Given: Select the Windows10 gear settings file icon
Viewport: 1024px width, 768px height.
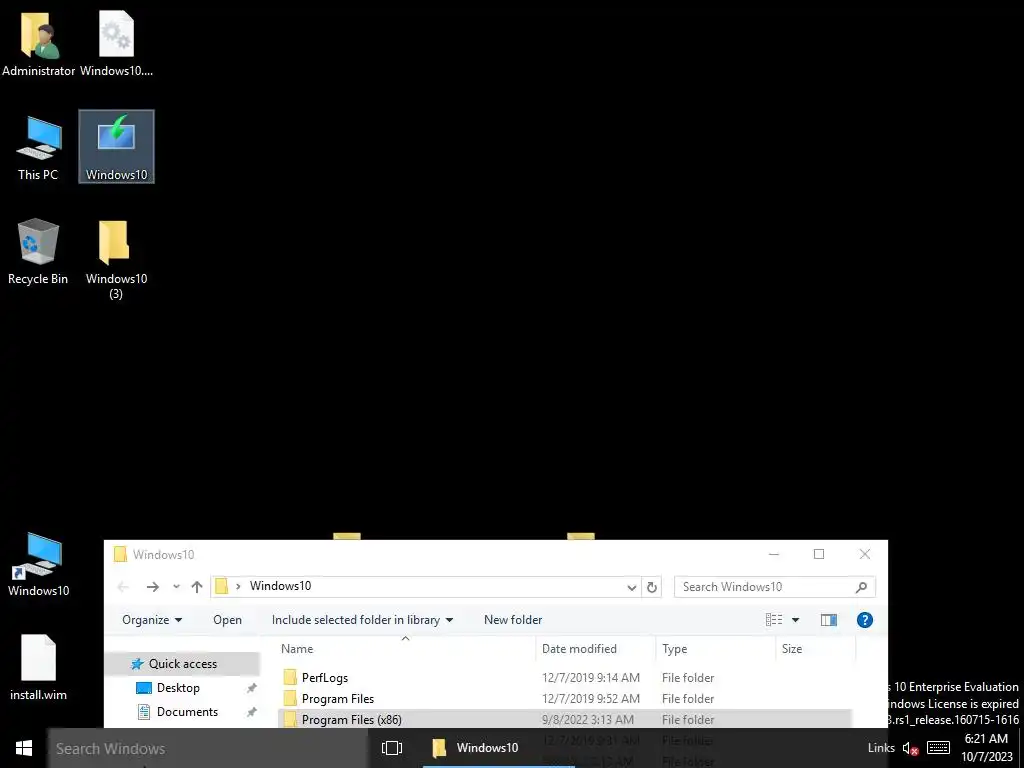Looking at the screenshot, I should (116, 44).
